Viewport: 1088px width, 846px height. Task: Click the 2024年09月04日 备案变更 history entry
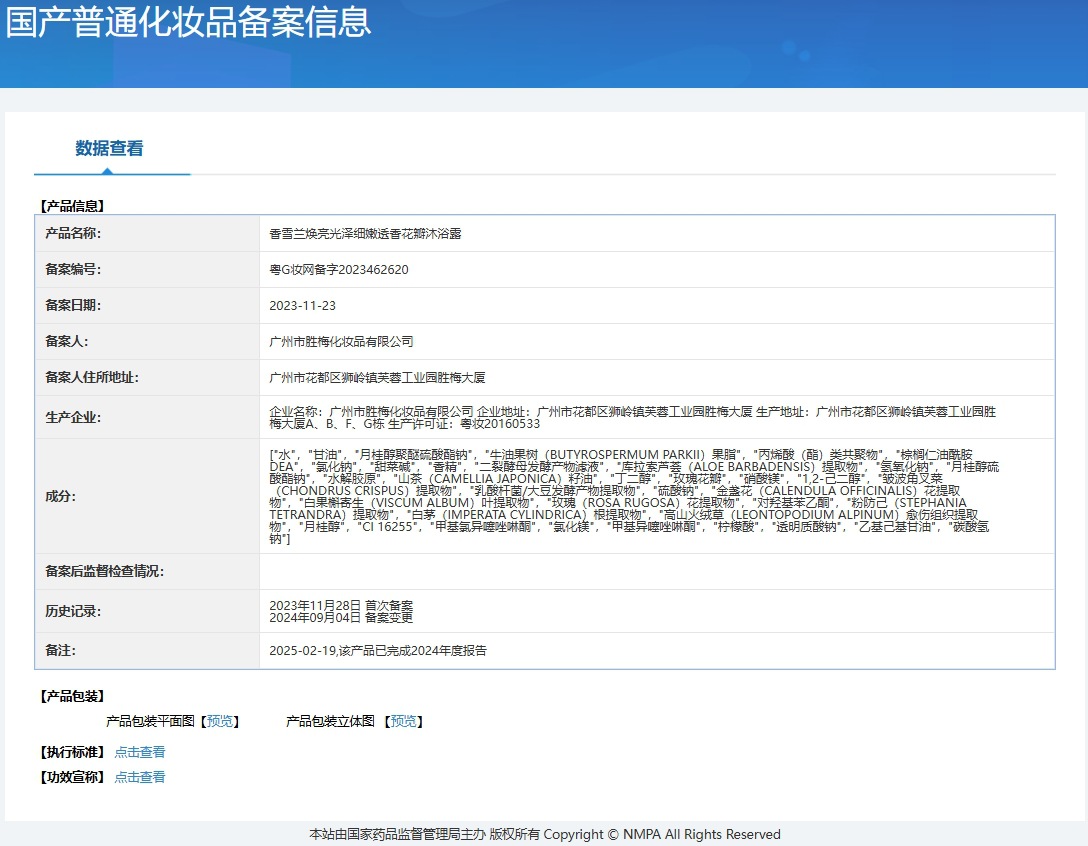[341, 618]
